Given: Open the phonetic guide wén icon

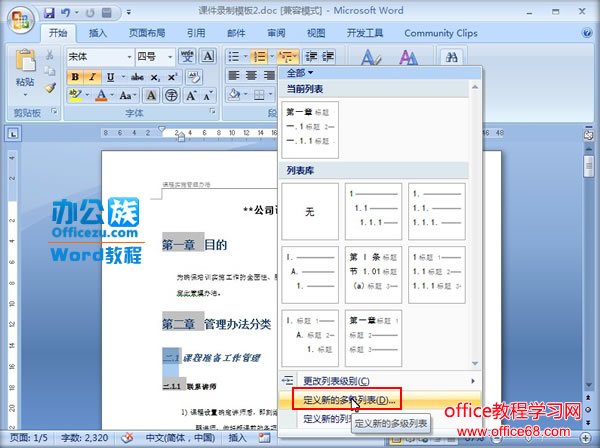Looking at the screenshot, I should [187, 56].
